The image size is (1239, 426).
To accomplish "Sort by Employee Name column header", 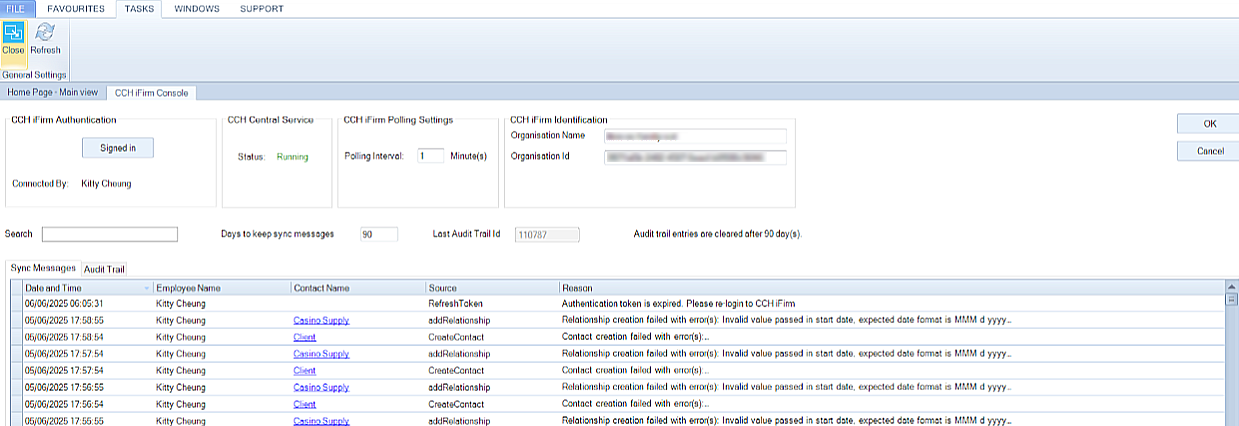I will 221,288.
